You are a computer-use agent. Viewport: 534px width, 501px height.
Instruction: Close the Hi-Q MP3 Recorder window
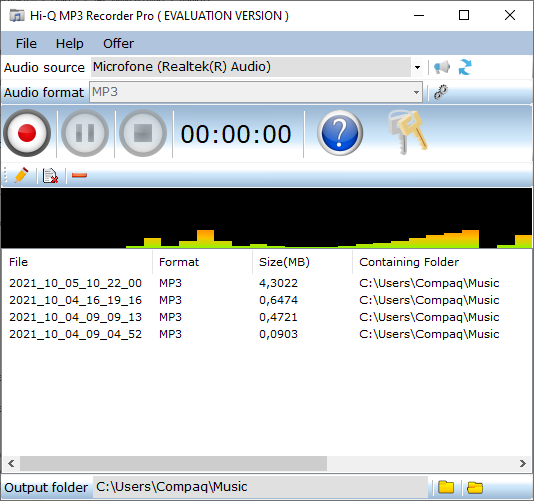[x=510, y=15]
